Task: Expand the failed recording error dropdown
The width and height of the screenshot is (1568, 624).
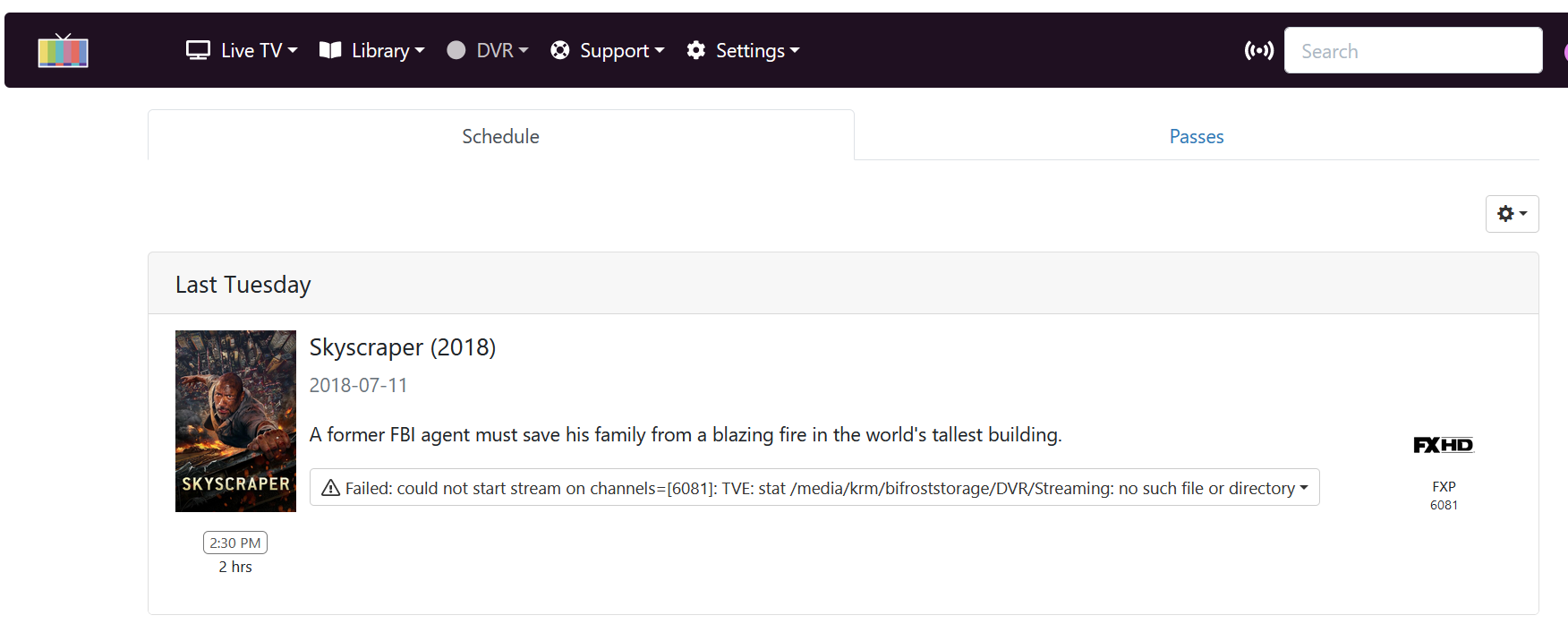Action: pyautogui.click(x=1304, y=488)
